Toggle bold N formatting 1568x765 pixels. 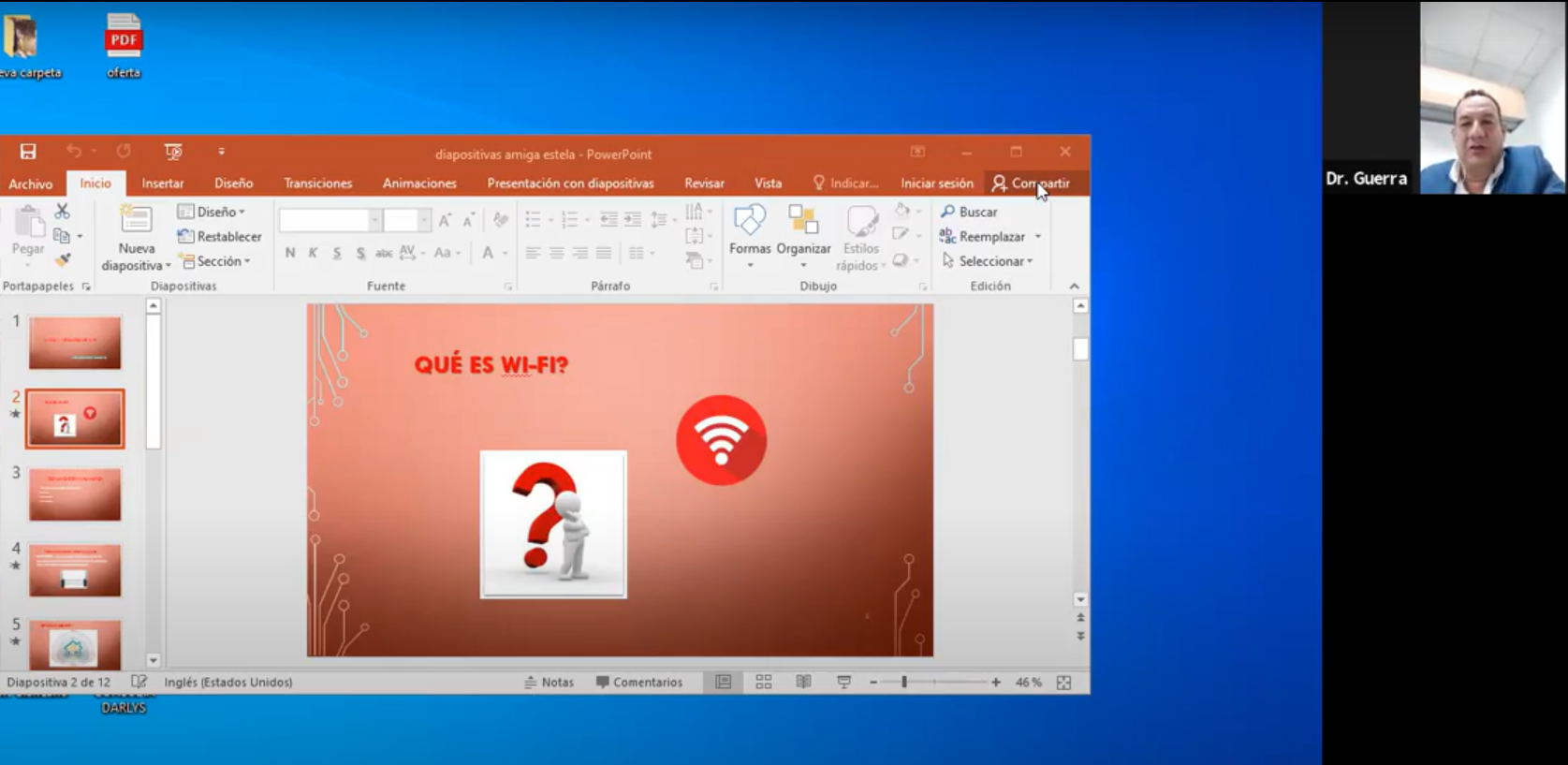pyautogui.click(x=290, y=253)
